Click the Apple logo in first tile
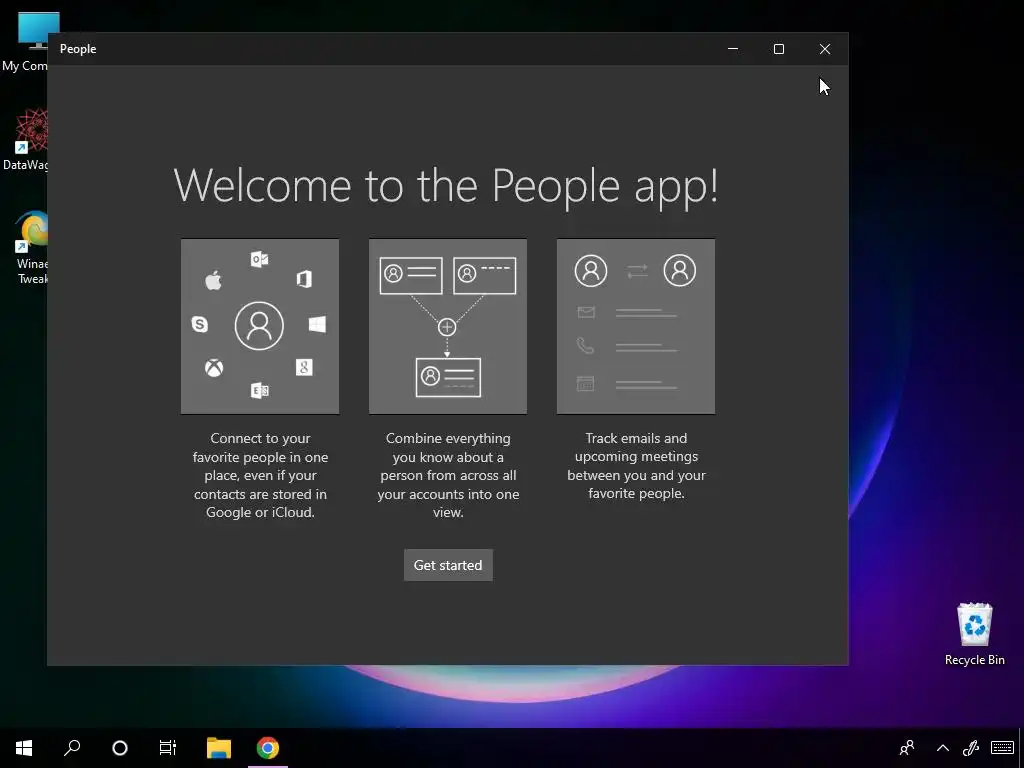 [x=214, y=281]
